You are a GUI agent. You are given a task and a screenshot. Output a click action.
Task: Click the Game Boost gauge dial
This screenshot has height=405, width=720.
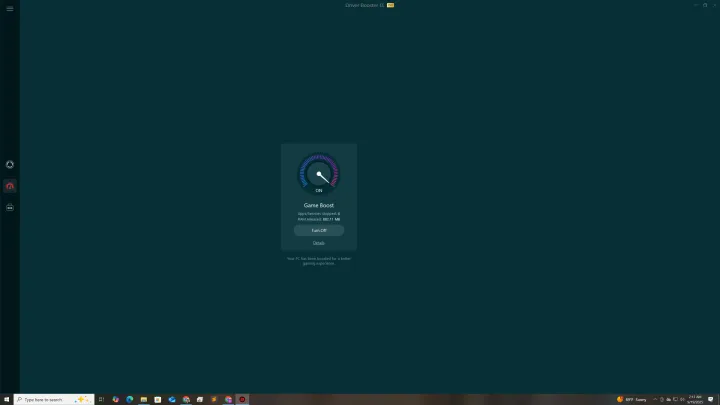coord(319,173)
